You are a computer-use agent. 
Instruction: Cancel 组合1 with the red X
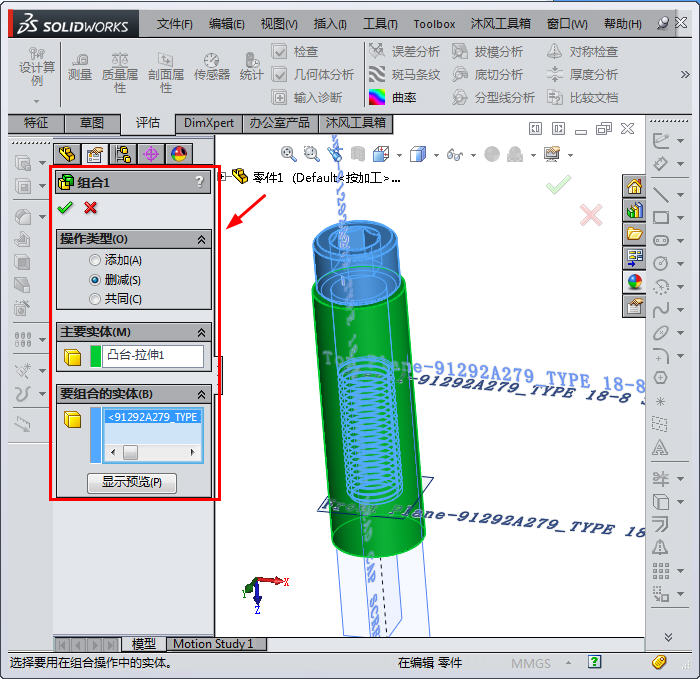pyautogui.click(x=91, y=207)
